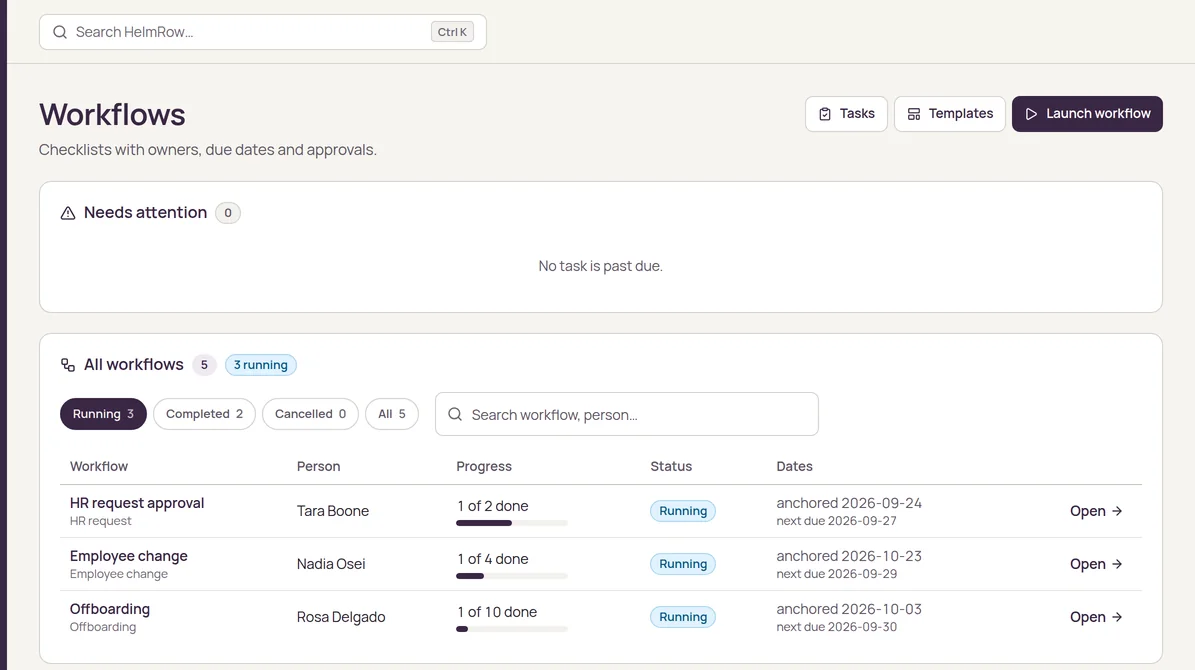Click the Running badge for Employee change
Screen dimensions: 1195x670
click(x=683, y=564)
